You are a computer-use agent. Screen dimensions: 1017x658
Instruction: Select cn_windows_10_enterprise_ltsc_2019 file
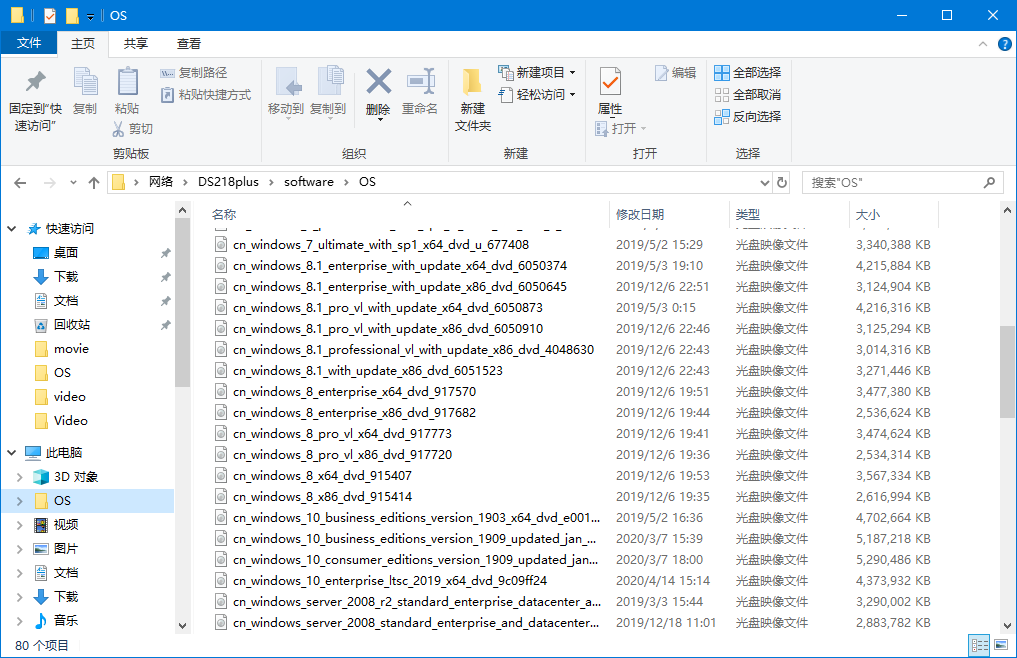coord(390,581)
